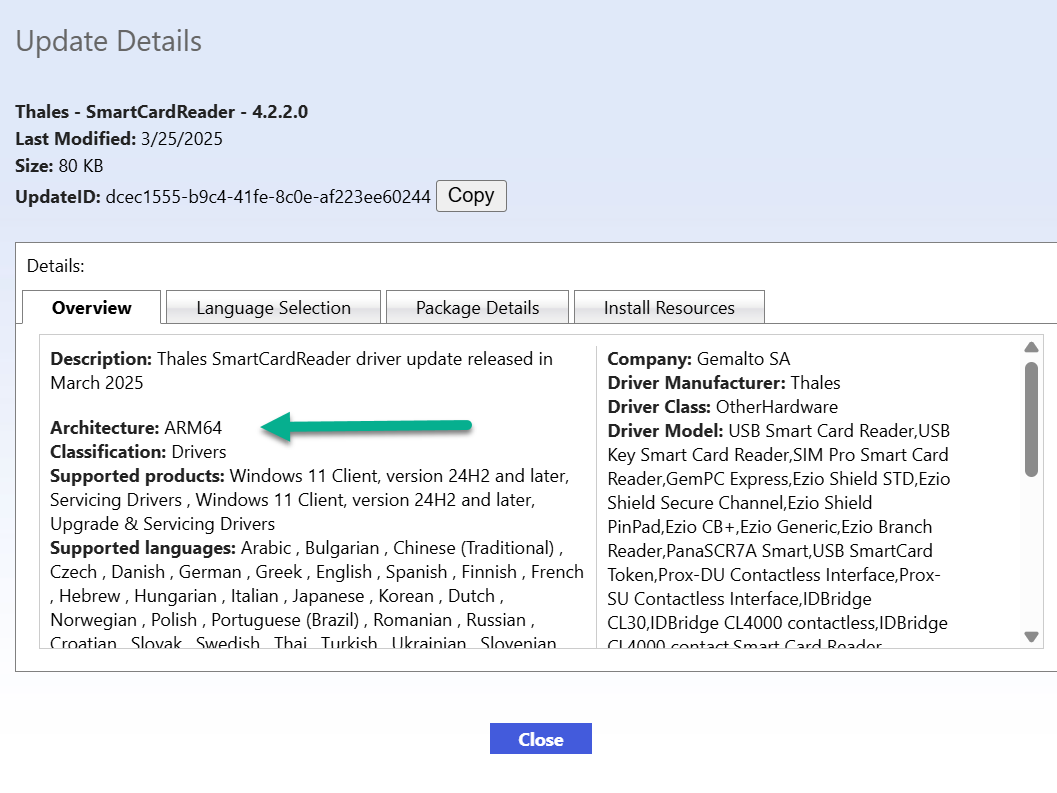Close the Update Details dialog
The width and height of the screenshot is (1057, 793).
[x=541, y=739]
